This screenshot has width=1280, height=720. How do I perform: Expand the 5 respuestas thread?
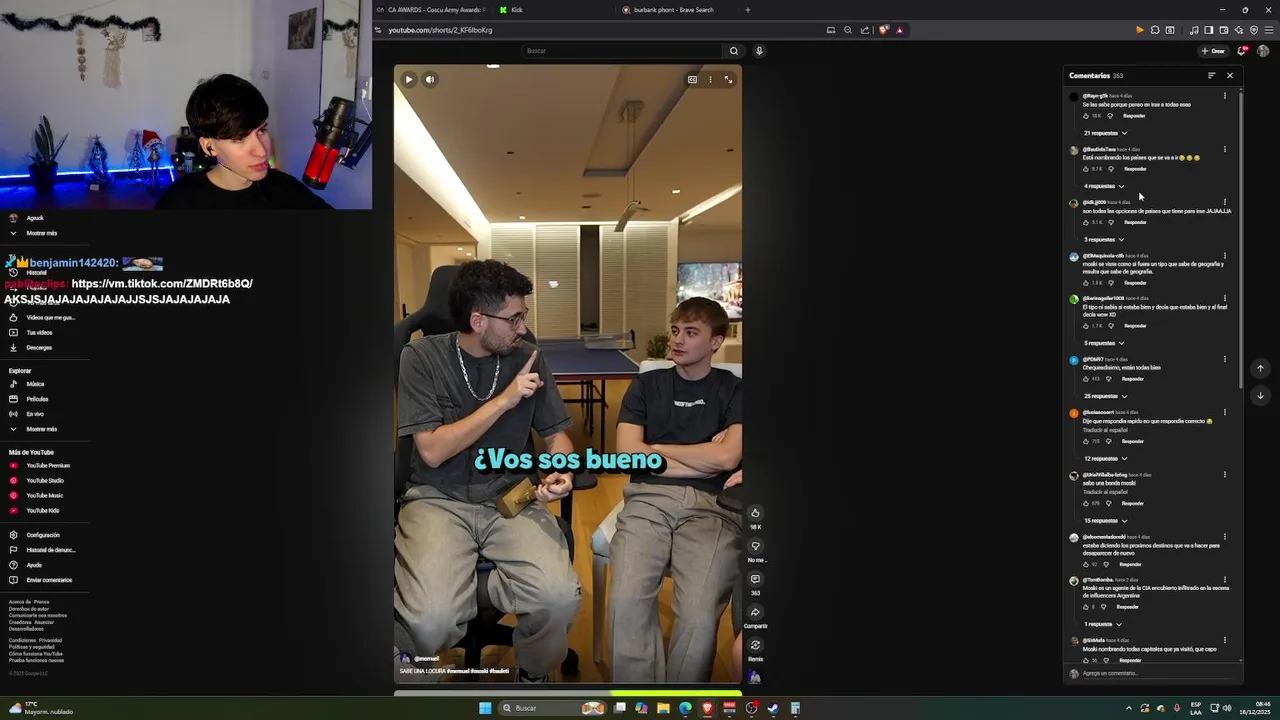click(1104, 343)
